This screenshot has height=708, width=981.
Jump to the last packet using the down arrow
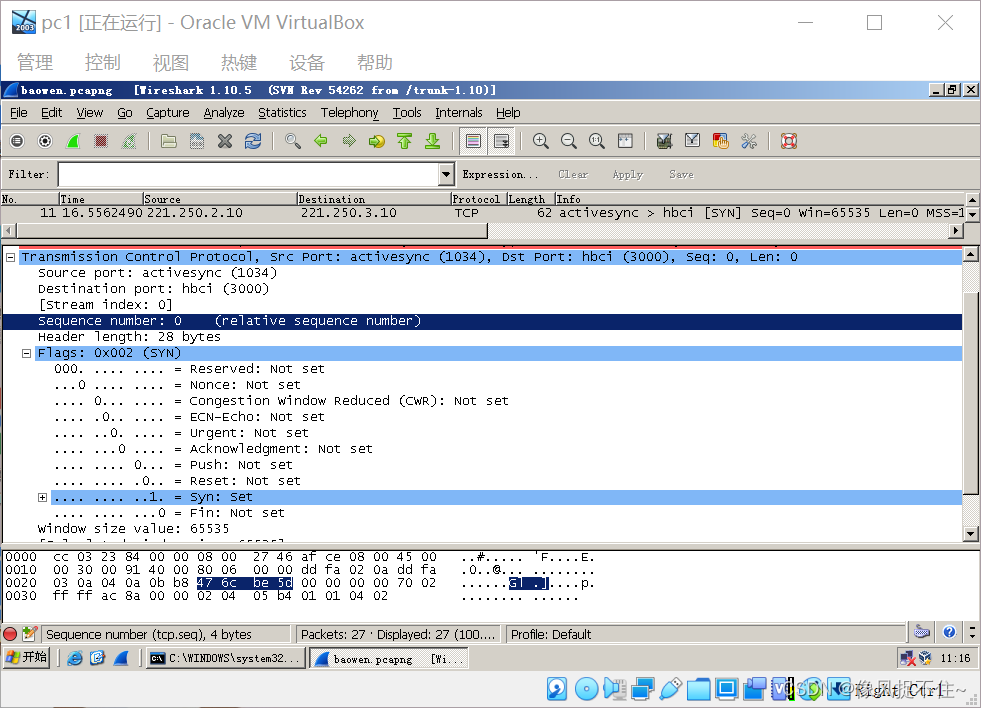tap(432, 141)
